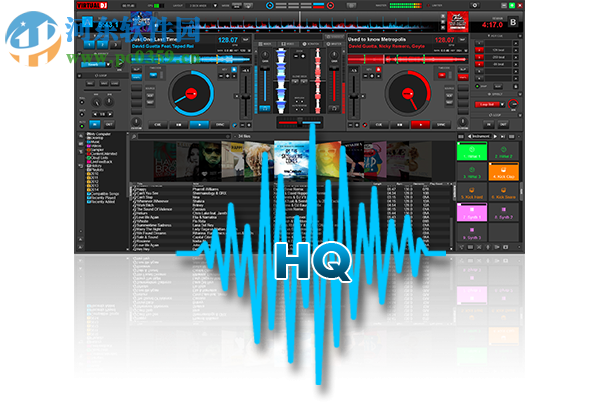Play track on left deck A
This screenshot has width=600, height=403.
[199, 125]
